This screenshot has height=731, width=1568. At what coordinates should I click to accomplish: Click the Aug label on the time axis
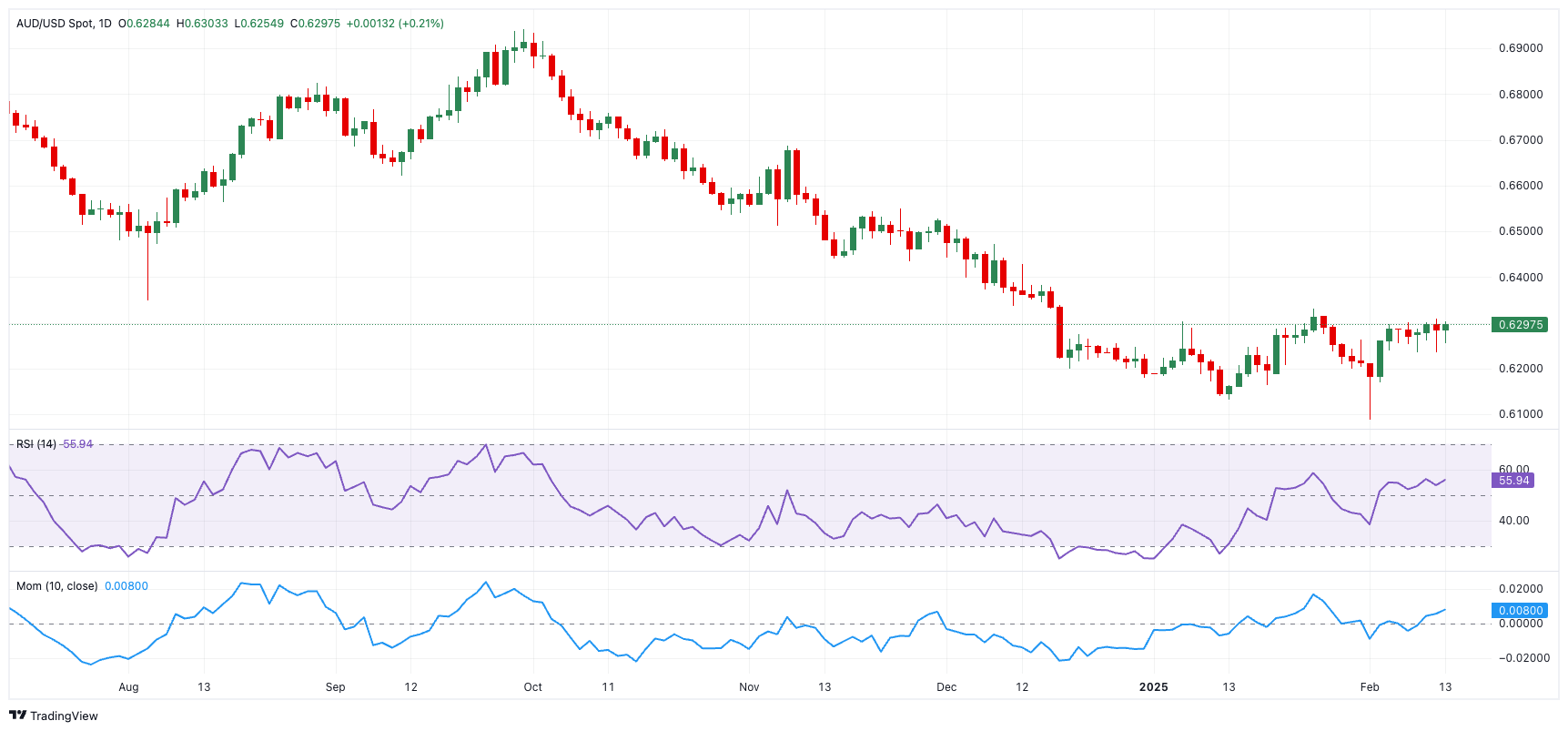point(128,687)
